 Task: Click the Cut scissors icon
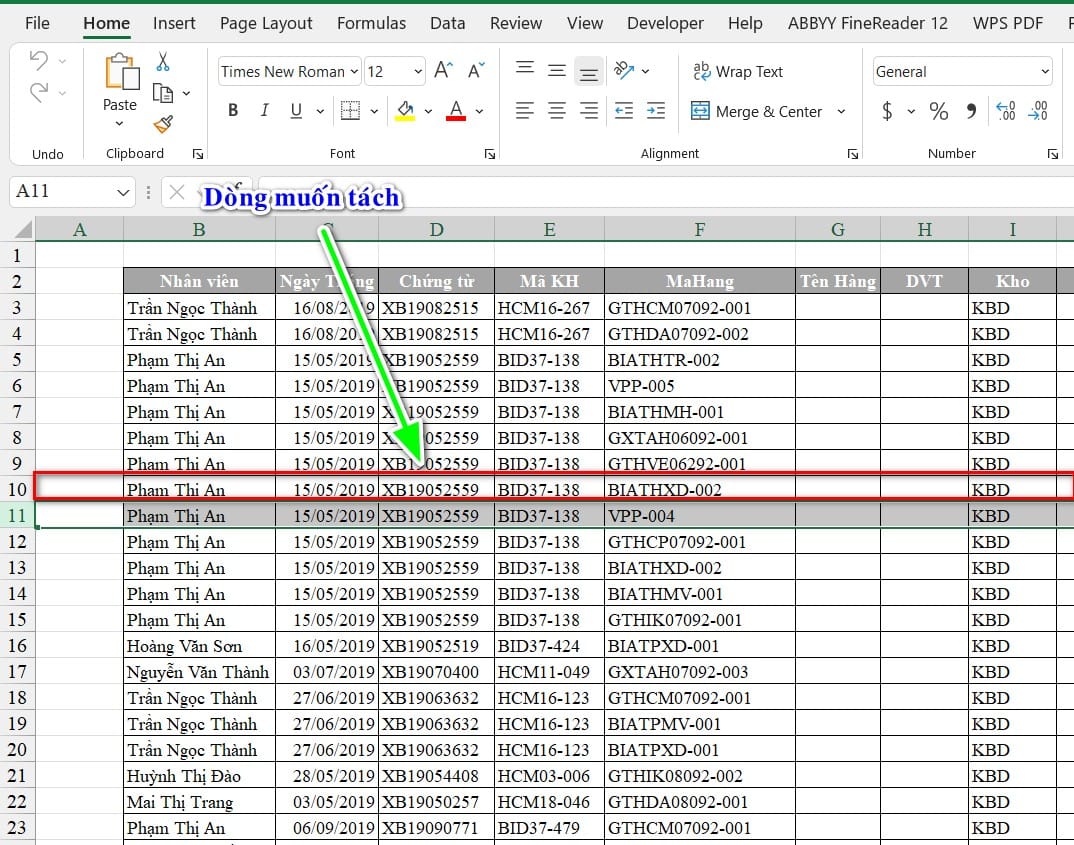tap(162, 62)
